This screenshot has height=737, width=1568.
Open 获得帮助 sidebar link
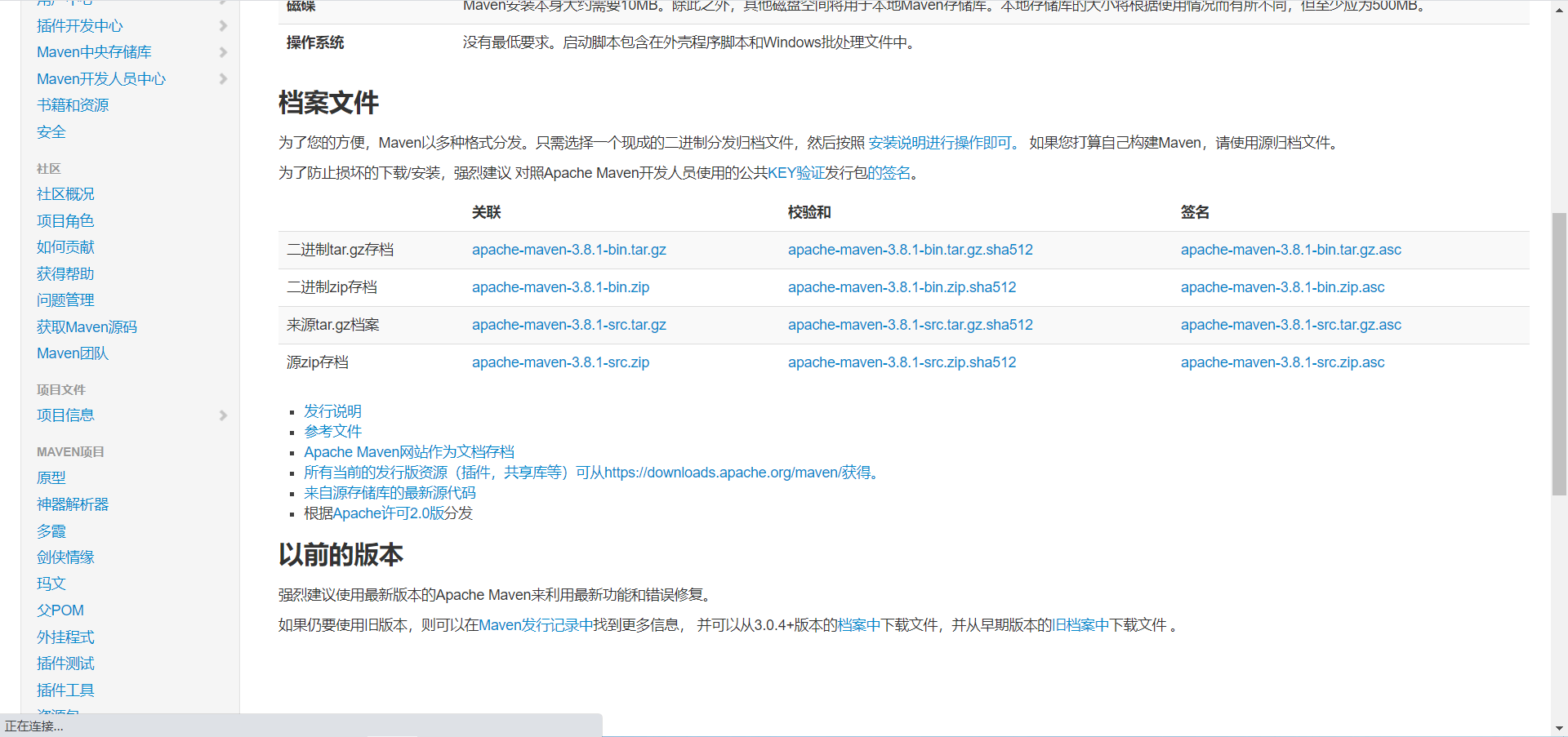[x=65, y=274]
